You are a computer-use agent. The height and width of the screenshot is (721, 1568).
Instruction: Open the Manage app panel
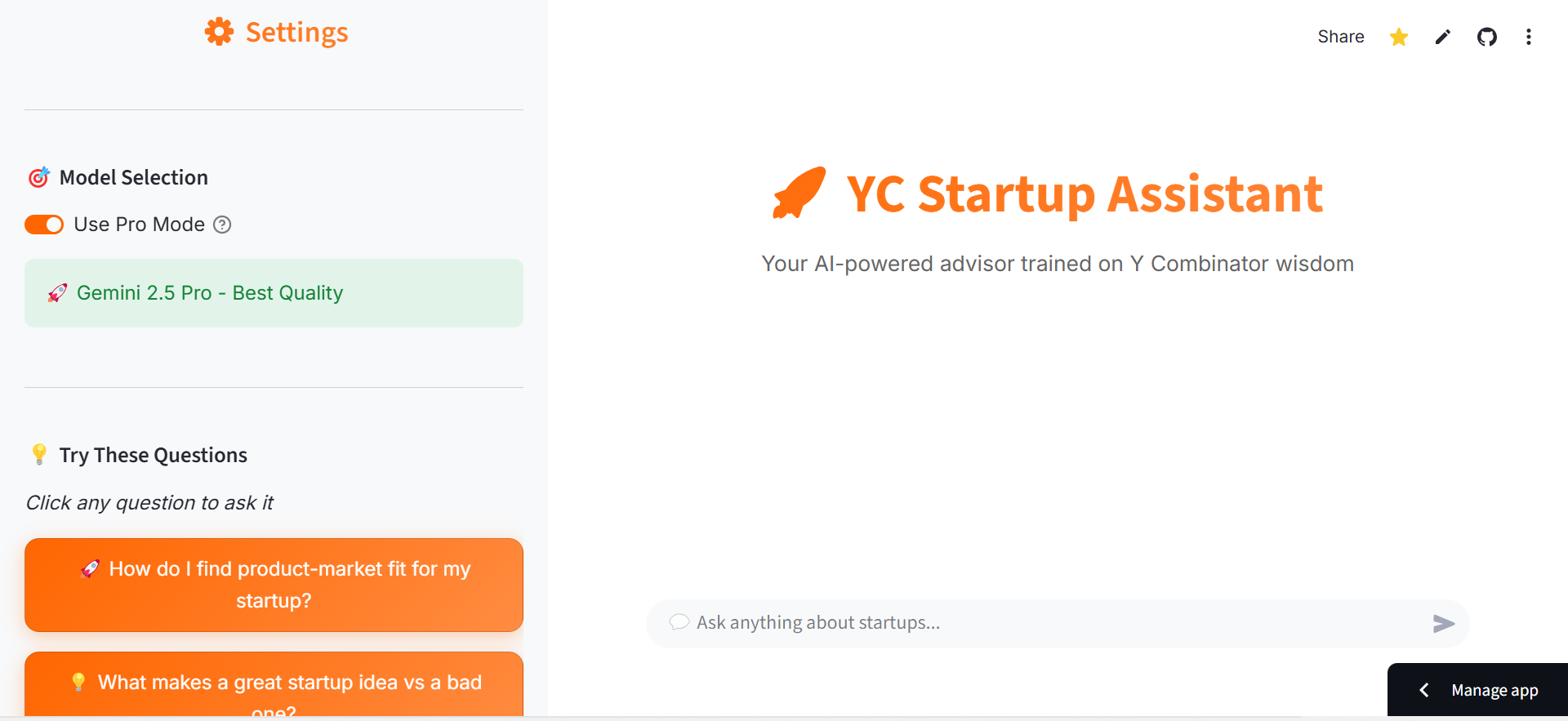1494,690
